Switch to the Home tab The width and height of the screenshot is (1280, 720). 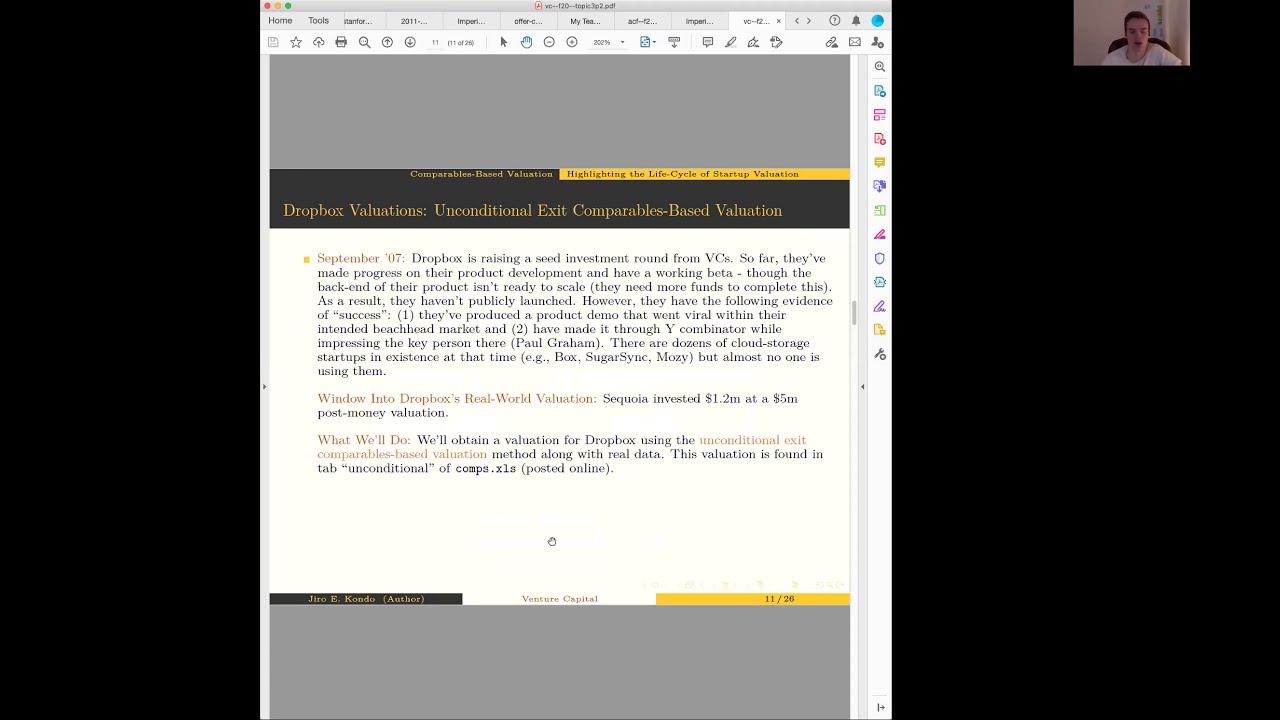pyautogui.click(x=280, y=20)
